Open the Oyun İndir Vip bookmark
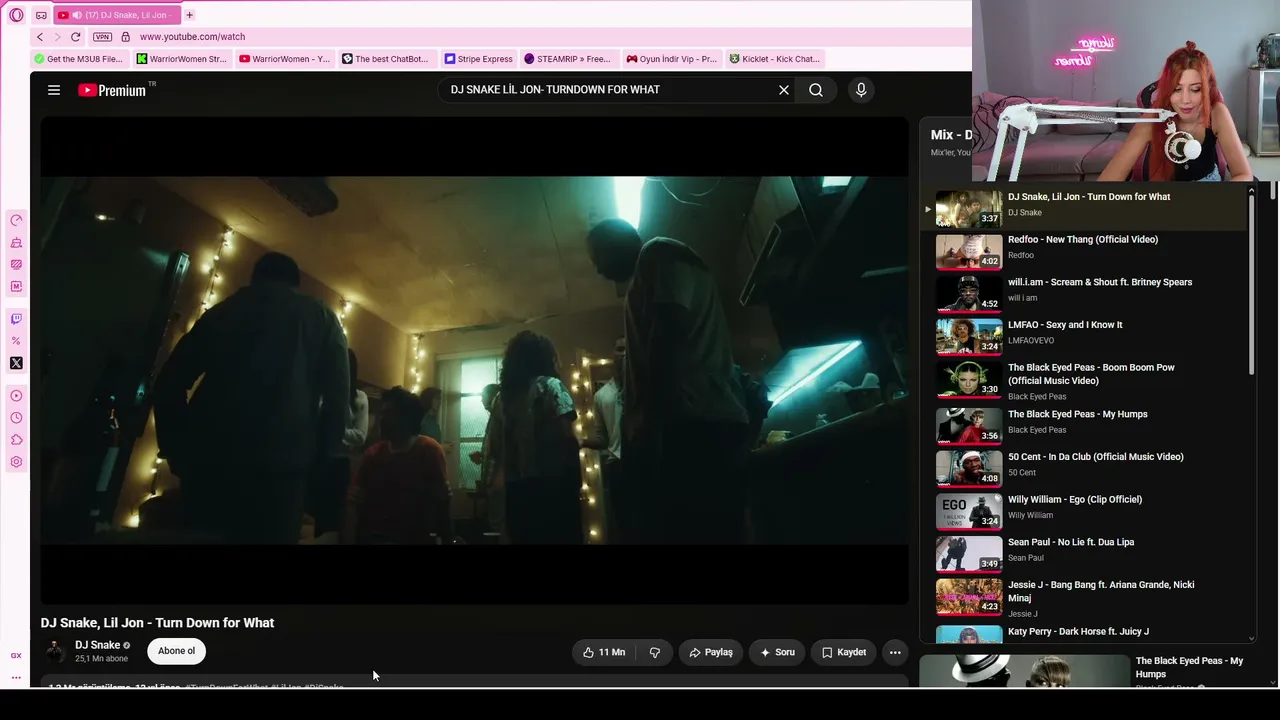 tap(671, 59)
